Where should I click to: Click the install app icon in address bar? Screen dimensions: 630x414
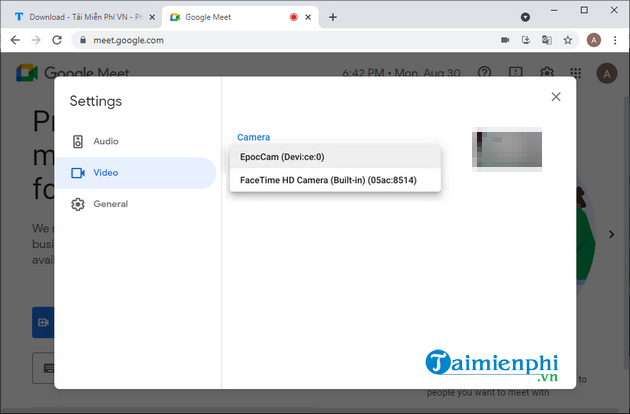[526, 40]
